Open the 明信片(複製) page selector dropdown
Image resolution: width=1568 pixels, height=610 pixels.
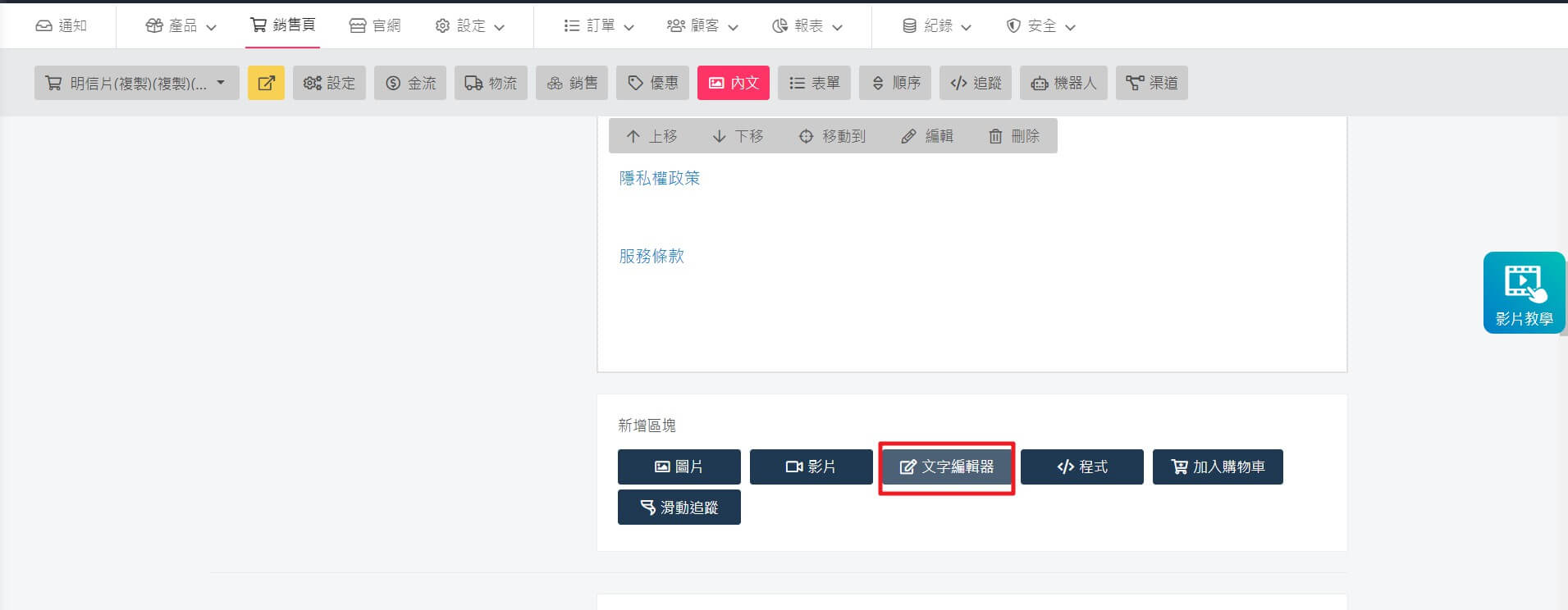coord(137,83)
